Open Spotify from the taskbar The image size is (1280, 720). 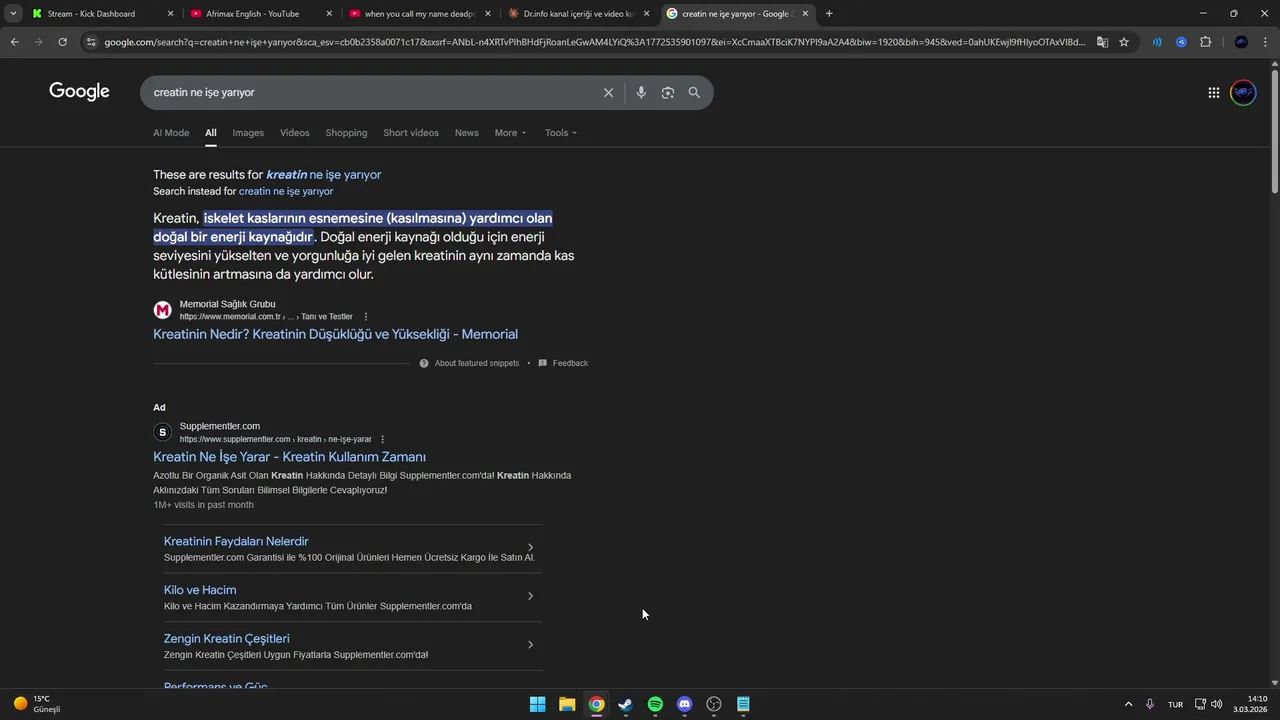(x=655, y=704)
